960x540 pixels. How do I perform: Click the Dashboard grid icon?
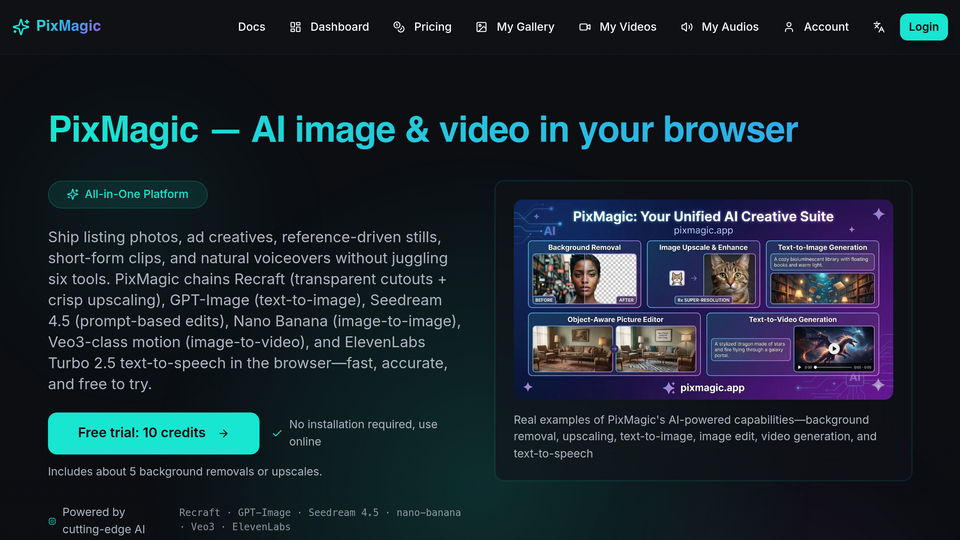pos(295,27)
